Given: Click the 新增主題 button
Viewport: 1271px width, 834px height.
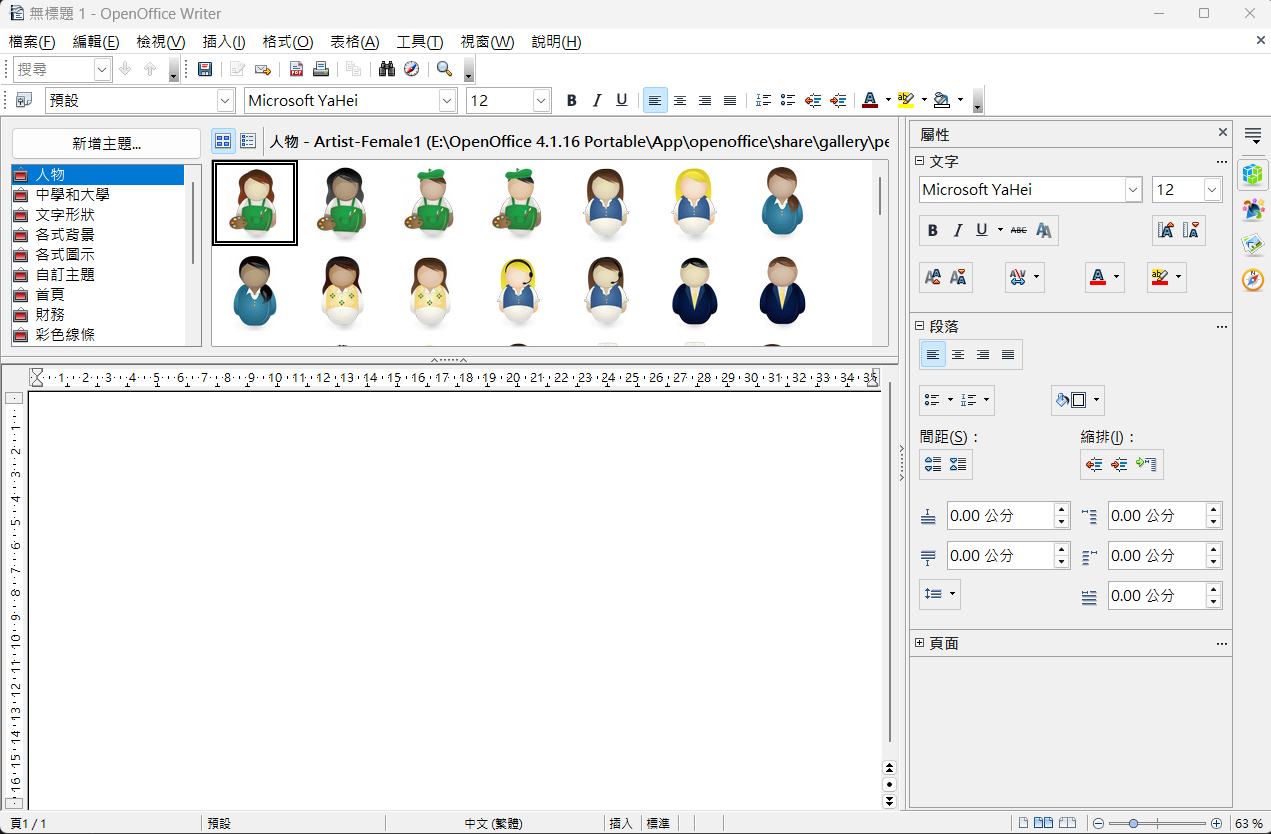Looking at the screenshot, I should pos(106,143).
